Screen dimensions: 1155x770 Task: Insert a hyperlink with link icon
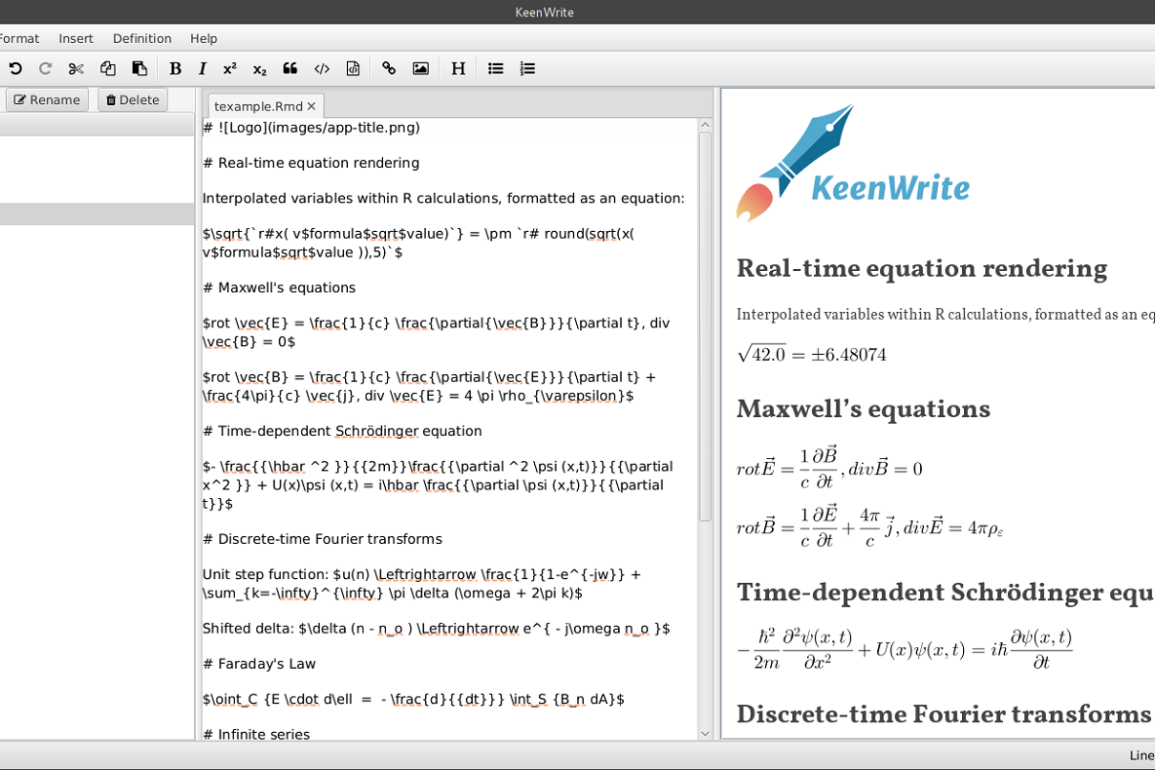[389, 69]
